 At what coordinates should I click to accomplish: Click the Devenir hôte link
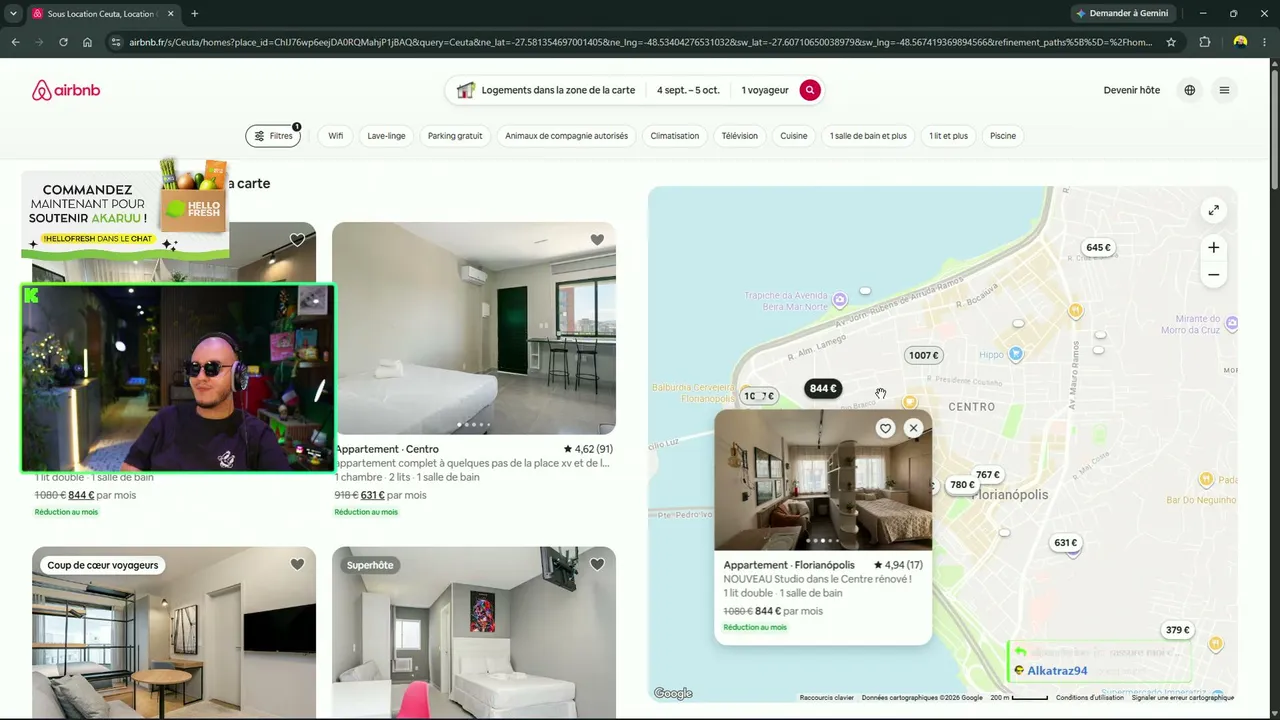point(1132,90)
